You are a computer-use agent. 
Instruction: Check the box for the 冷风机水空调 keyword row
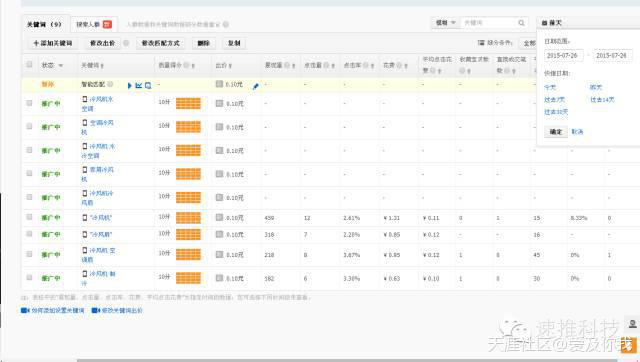29,103
